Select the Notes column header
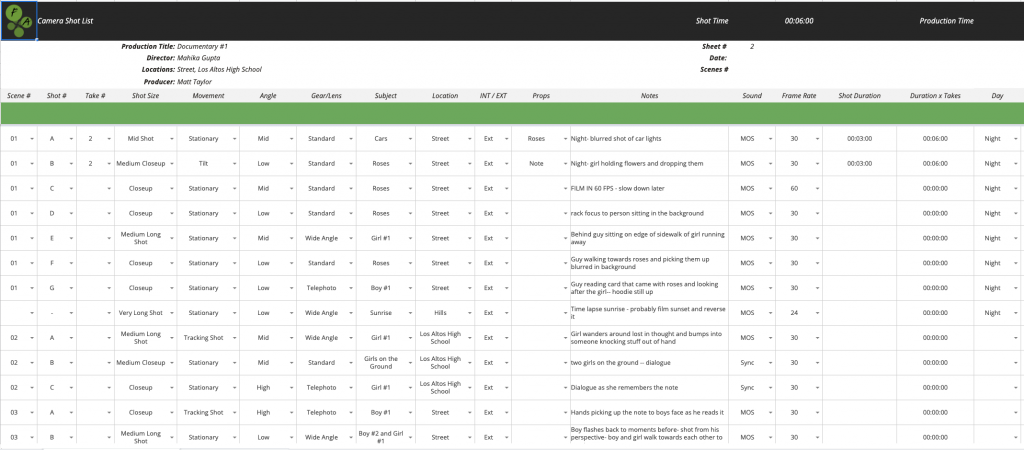Screen dimensions: 1024x450 [x=649, y=96]
